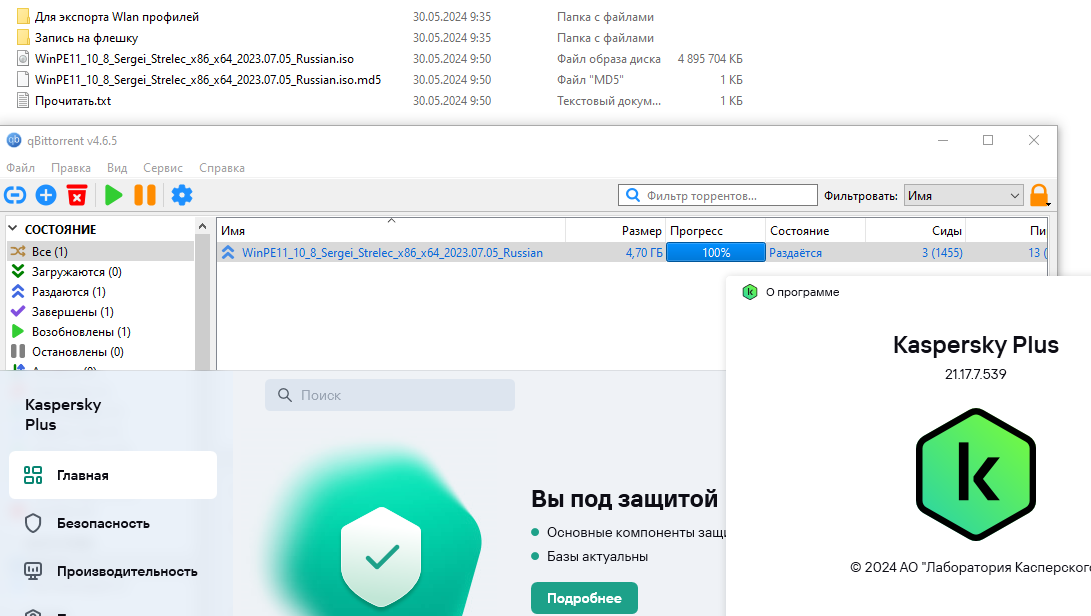Click the magnifier icon in torrent filter
The width and height of the screenshot is (1091, 616).
pyautogui.click(x=632, y=196)
